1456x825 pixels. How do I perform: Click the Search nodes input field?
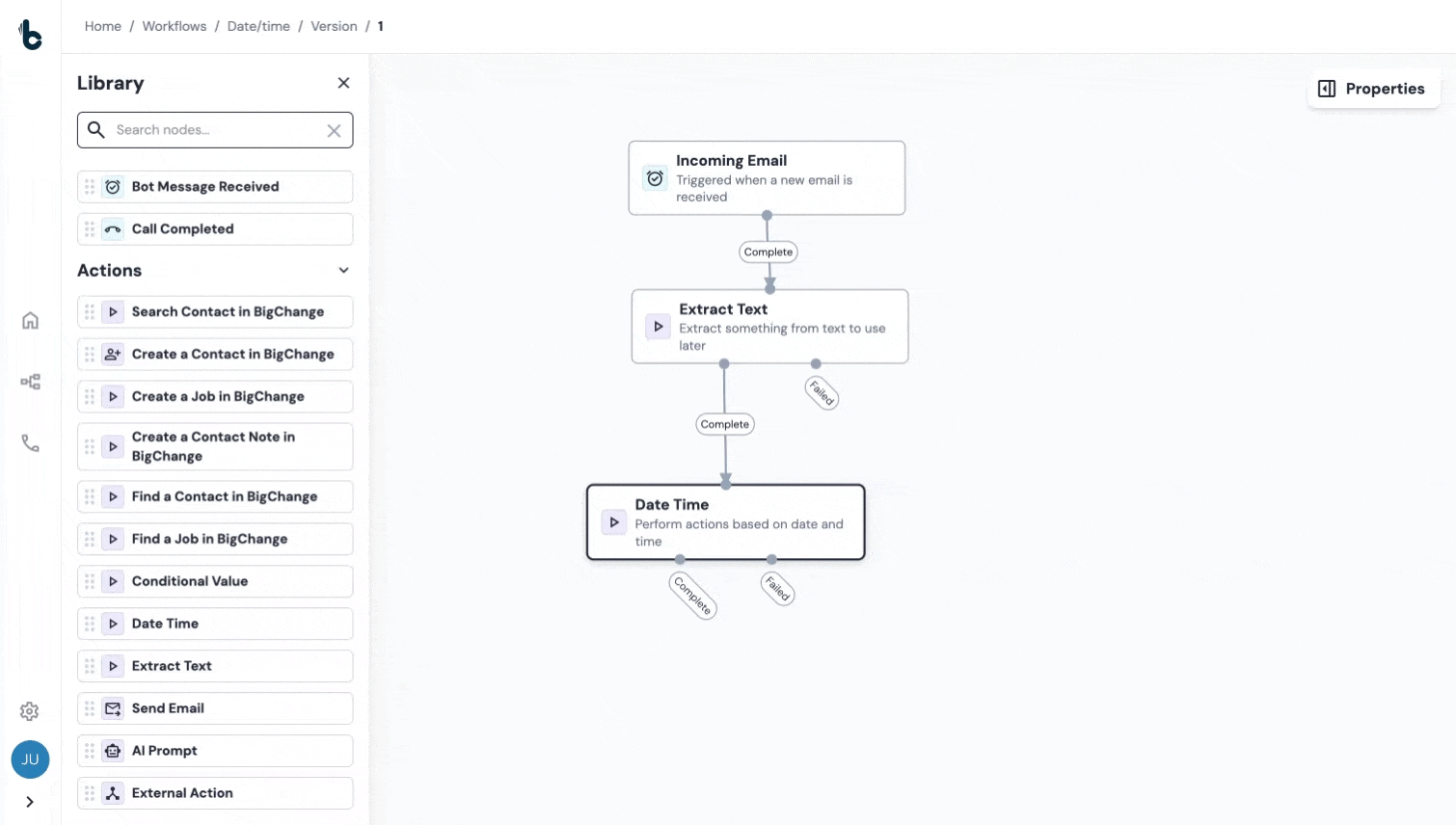[216, 130]
